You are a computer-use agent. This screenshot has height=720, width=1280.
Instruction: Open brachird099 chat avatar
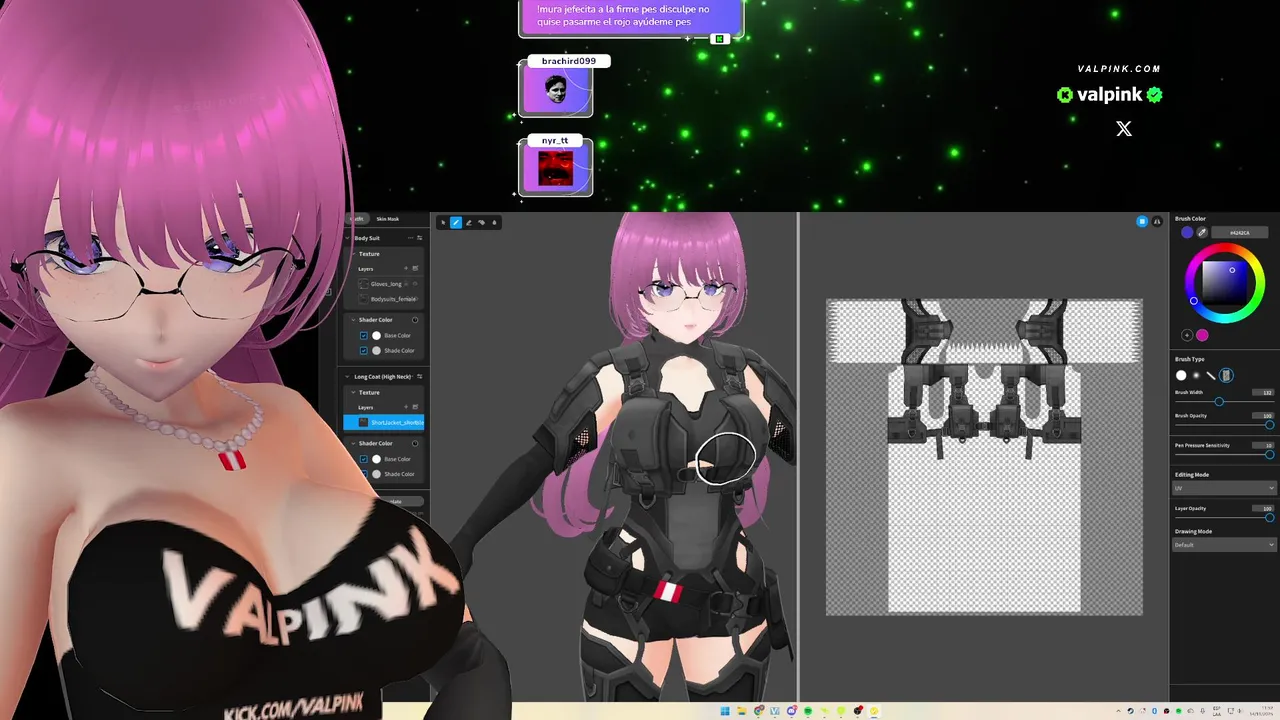click(x=556, y=91)
